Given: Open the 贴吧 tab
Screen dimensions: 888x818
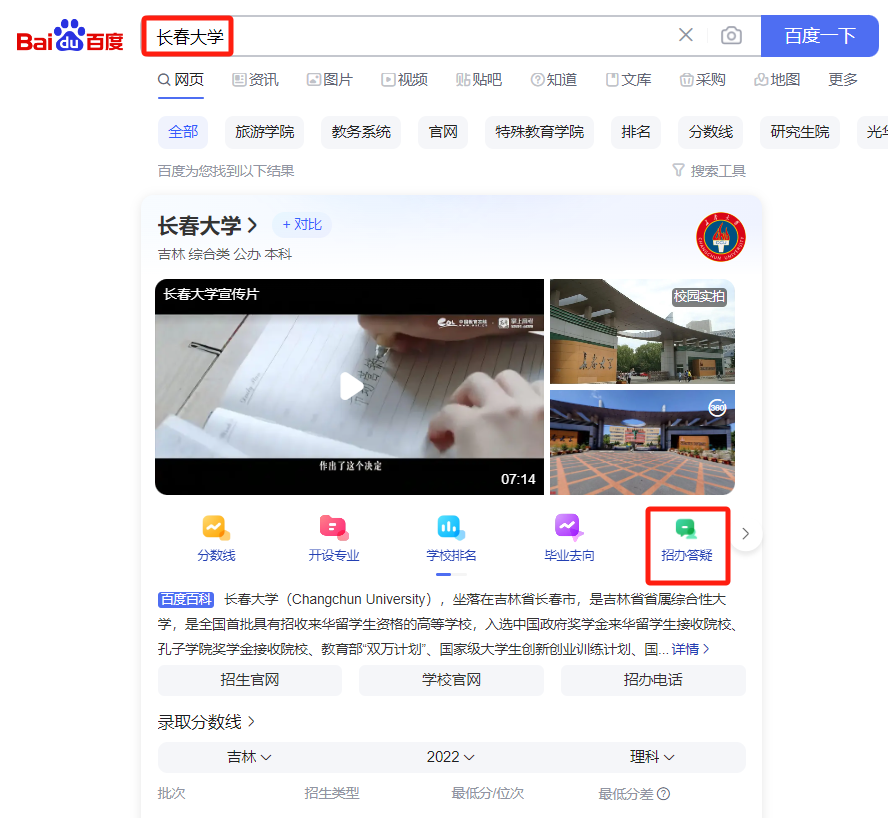Looking at the screenshot, I should point(479,80).
